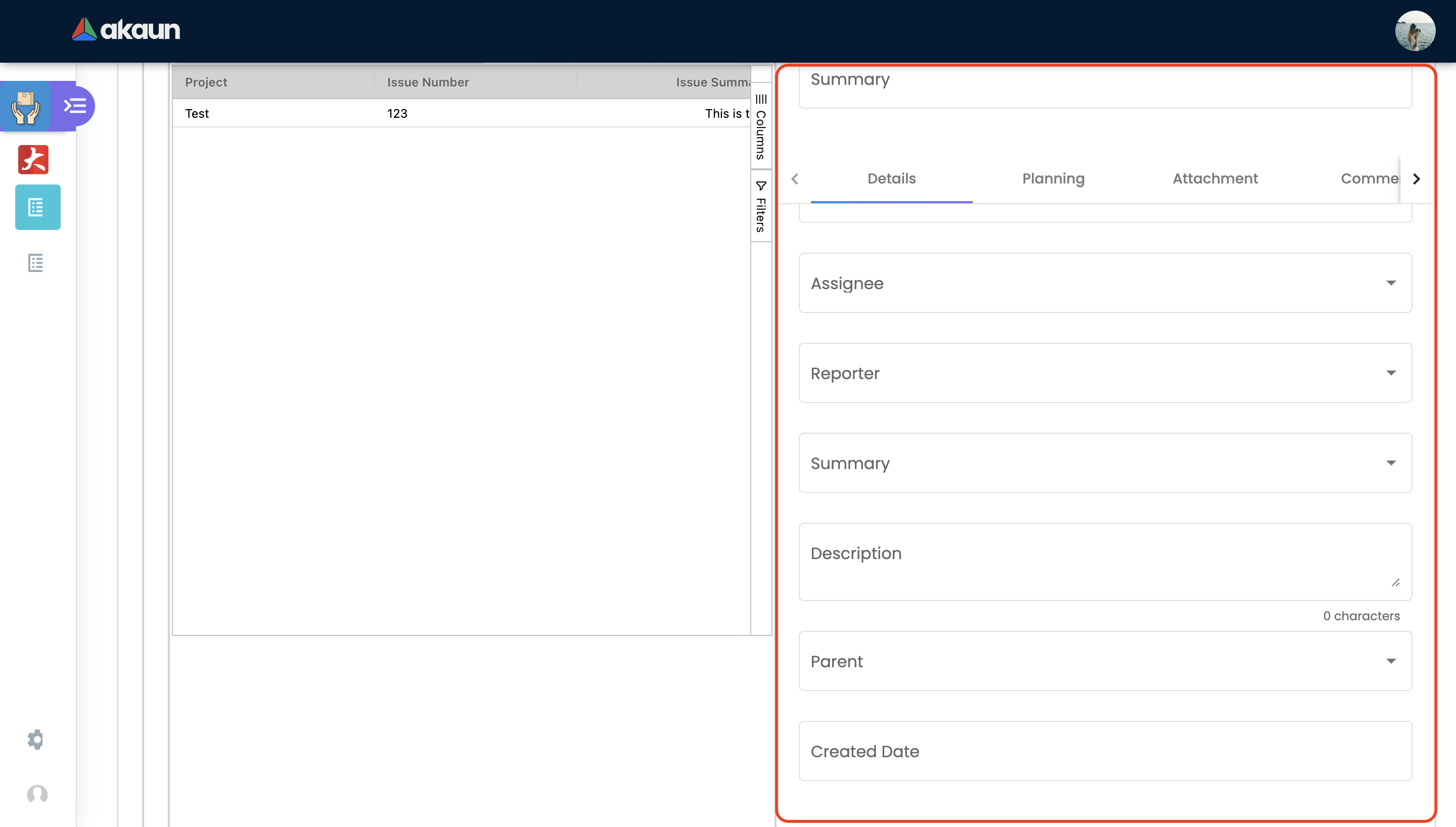Expand the Summary dropdown field
The image size is (1456, 827).
pyautogui.click(x=1105, y=463)
